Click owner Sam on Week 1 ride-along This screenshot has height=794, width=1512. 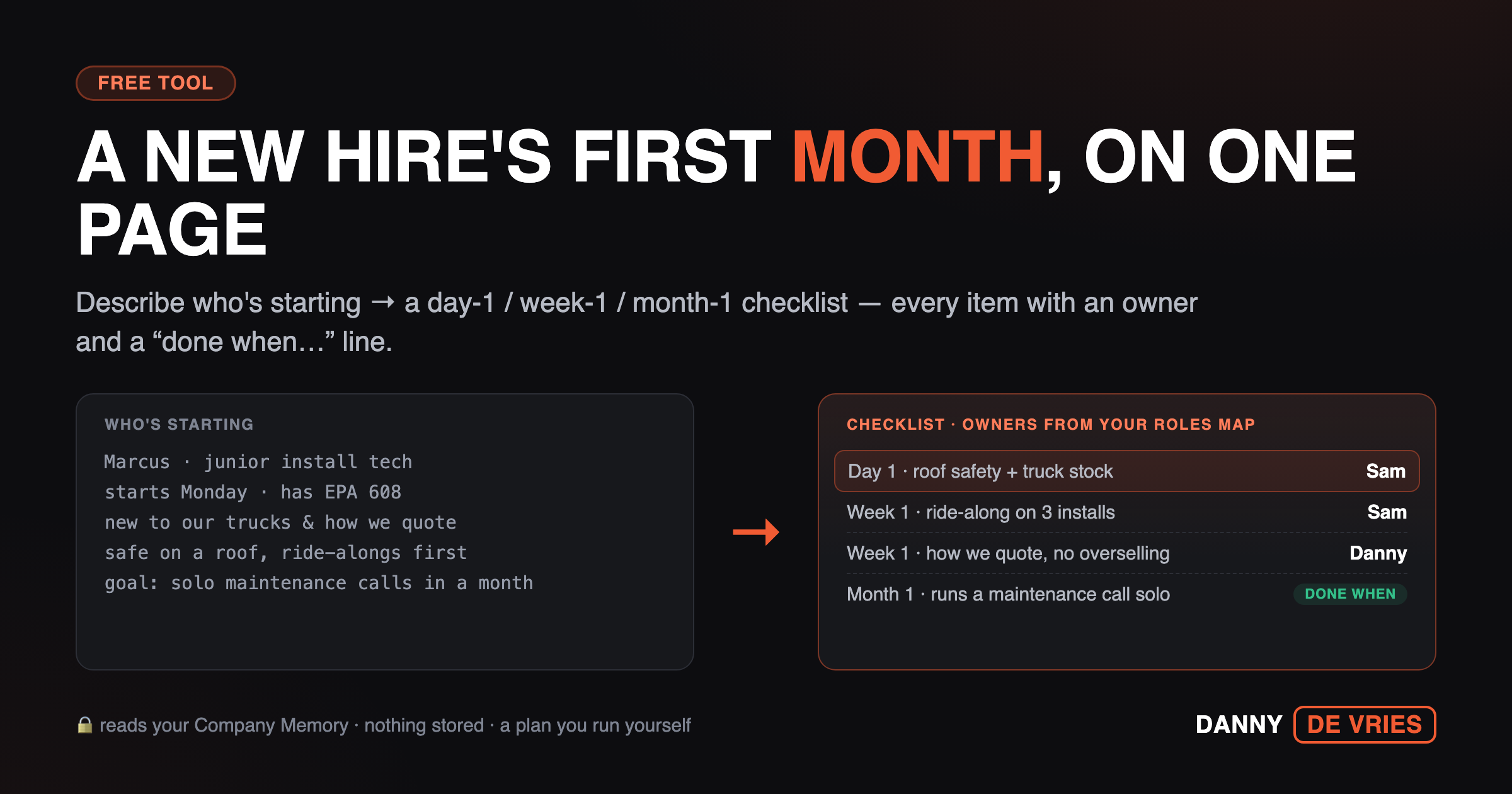tap(1387, 512)
